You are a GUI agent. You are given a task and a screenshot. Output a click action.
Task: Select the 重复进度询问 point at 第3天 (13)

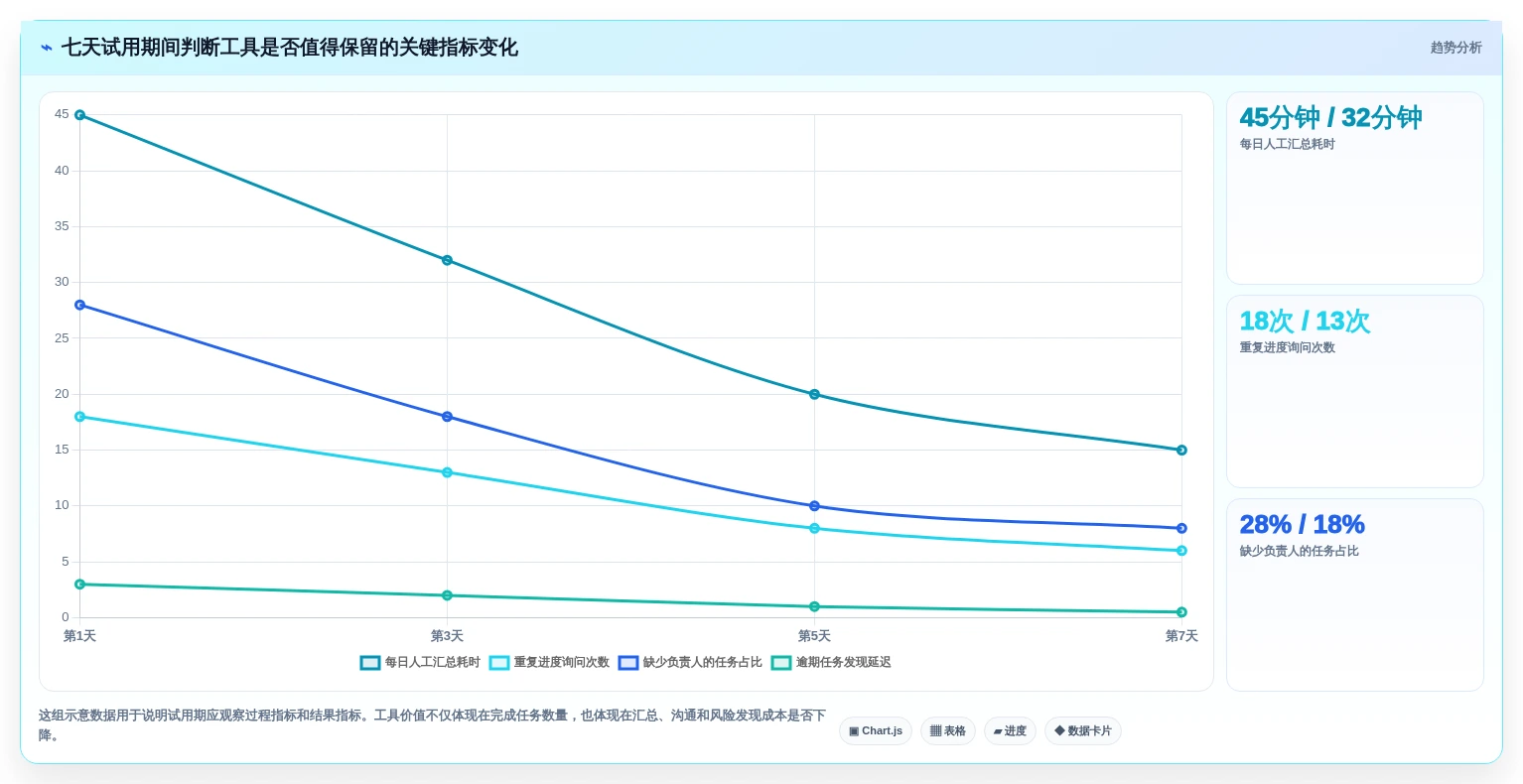[447, 472]
